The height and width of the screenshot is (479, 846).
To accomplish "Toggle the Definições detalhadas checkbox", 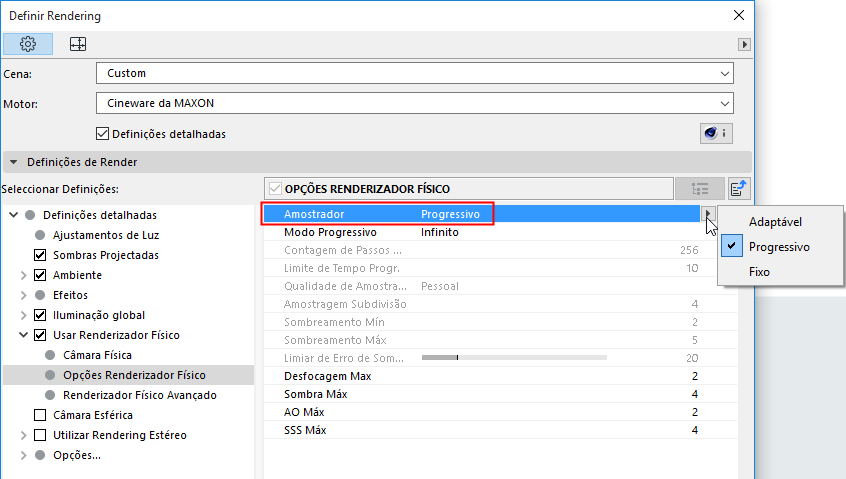I will click(x=103, y=134).
